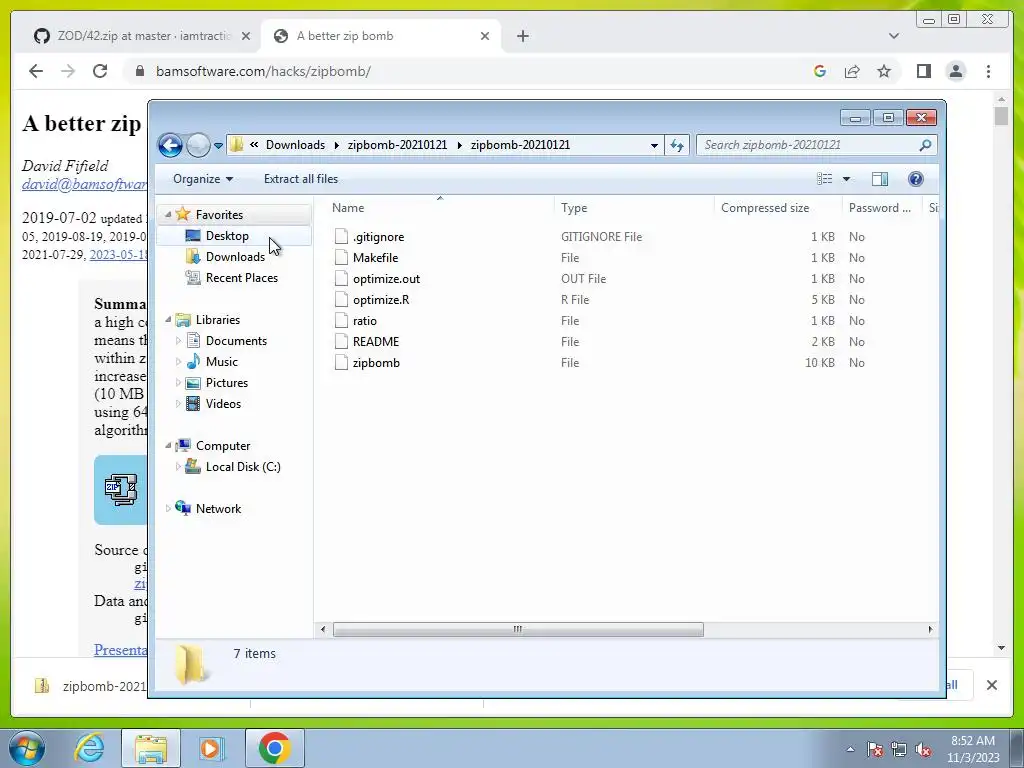Image resolution: width=1024 pixels, height=768 pixels.
Task: Refresh the Explorer folder view
Action: pos(677,145)
